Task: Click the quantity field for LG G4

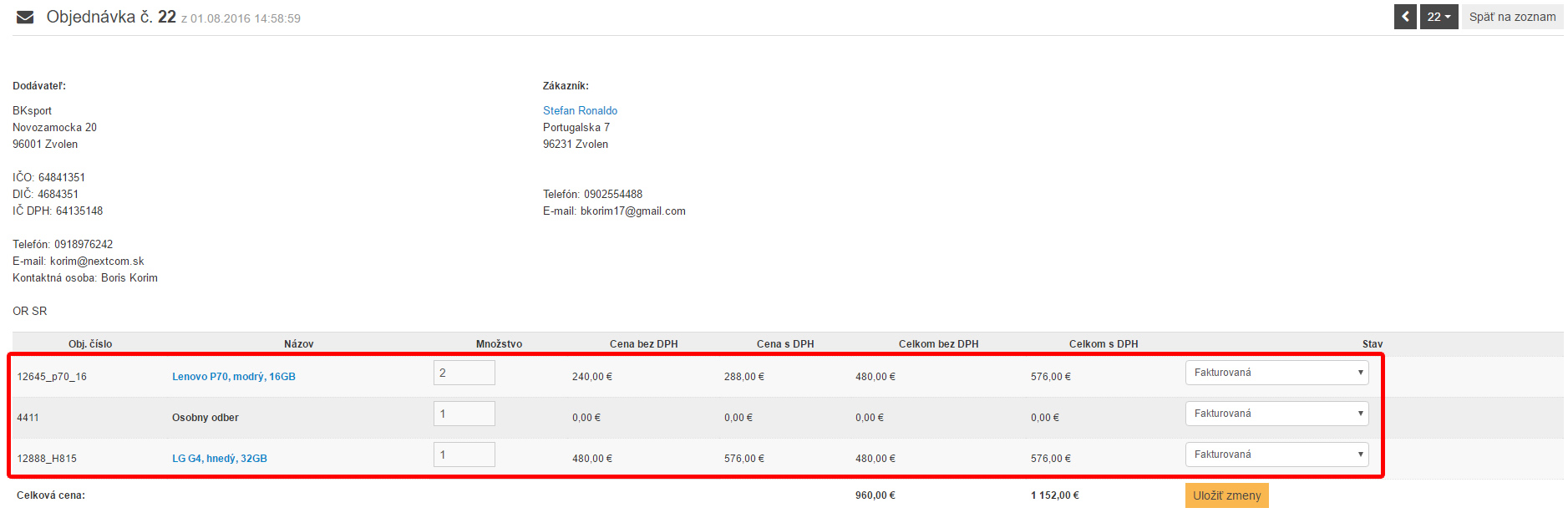Action: (464, 455)
